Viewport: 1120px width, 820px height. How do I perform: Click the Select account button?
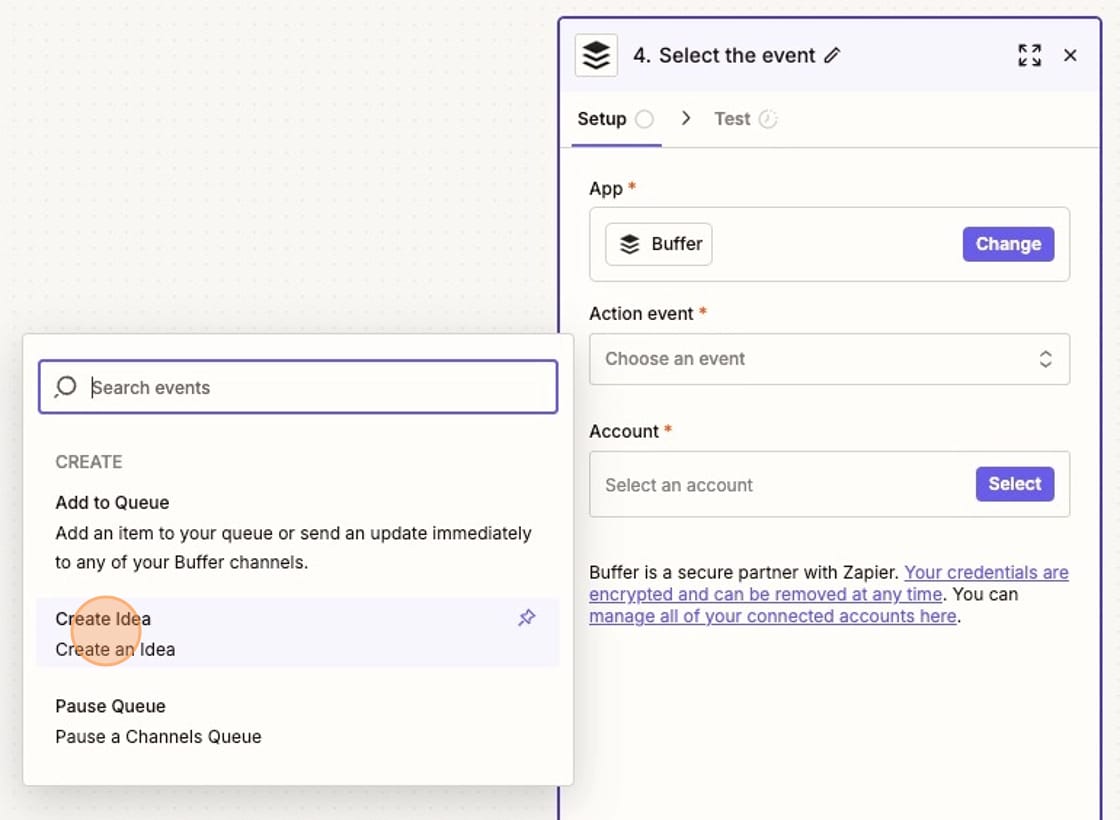[x=1014, y=484]
